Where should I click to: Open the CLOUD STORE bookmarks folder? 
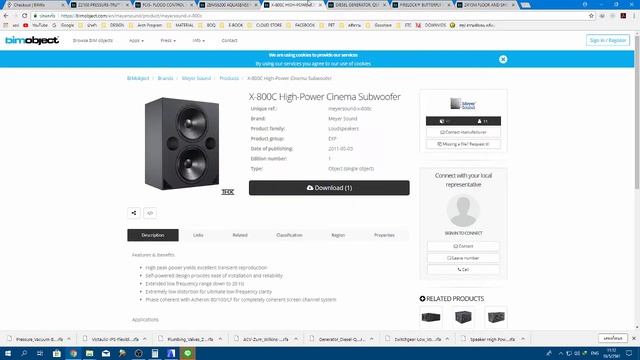[265, 25]
